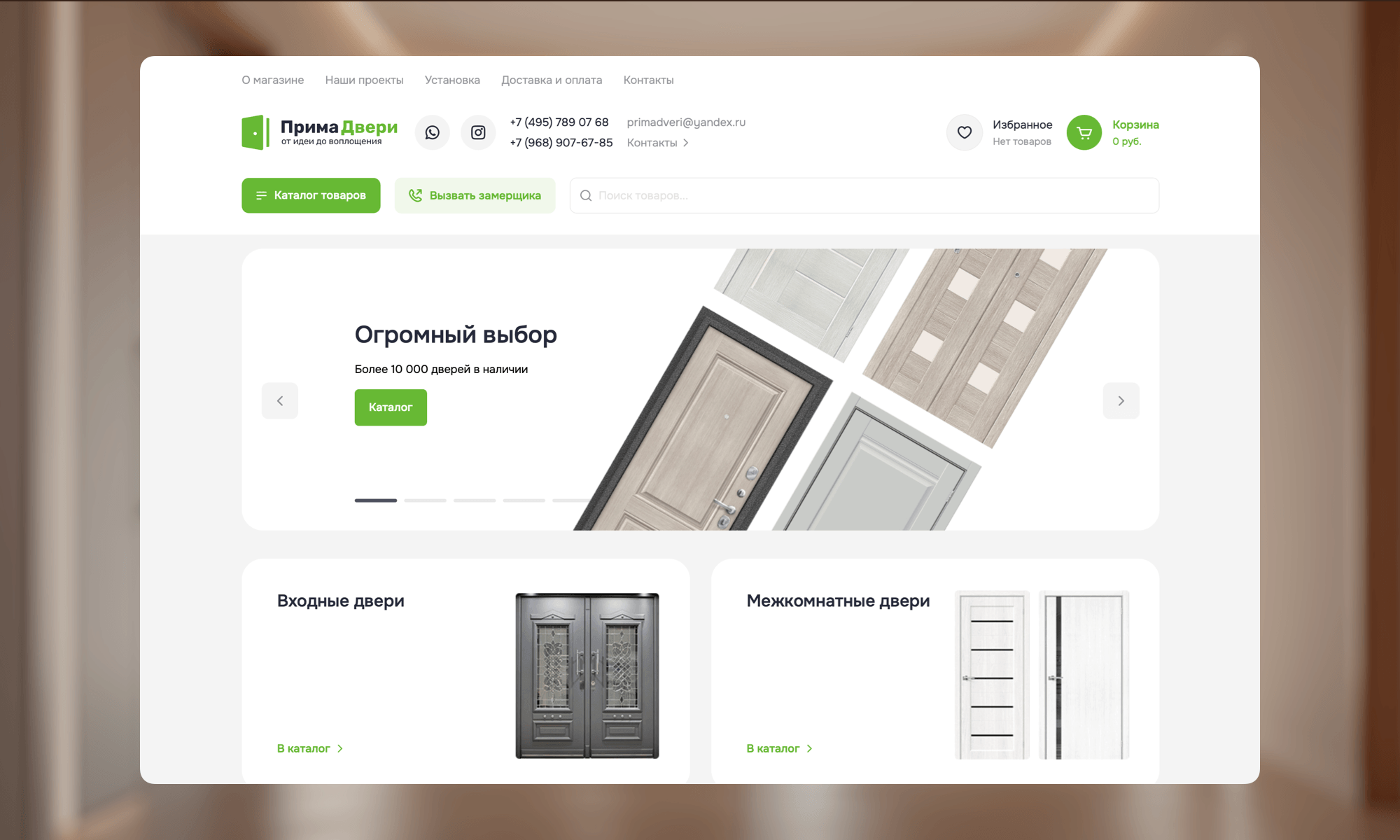Expand Контакты link with chevron
1400x840 pixels.
tap(657, 143)
